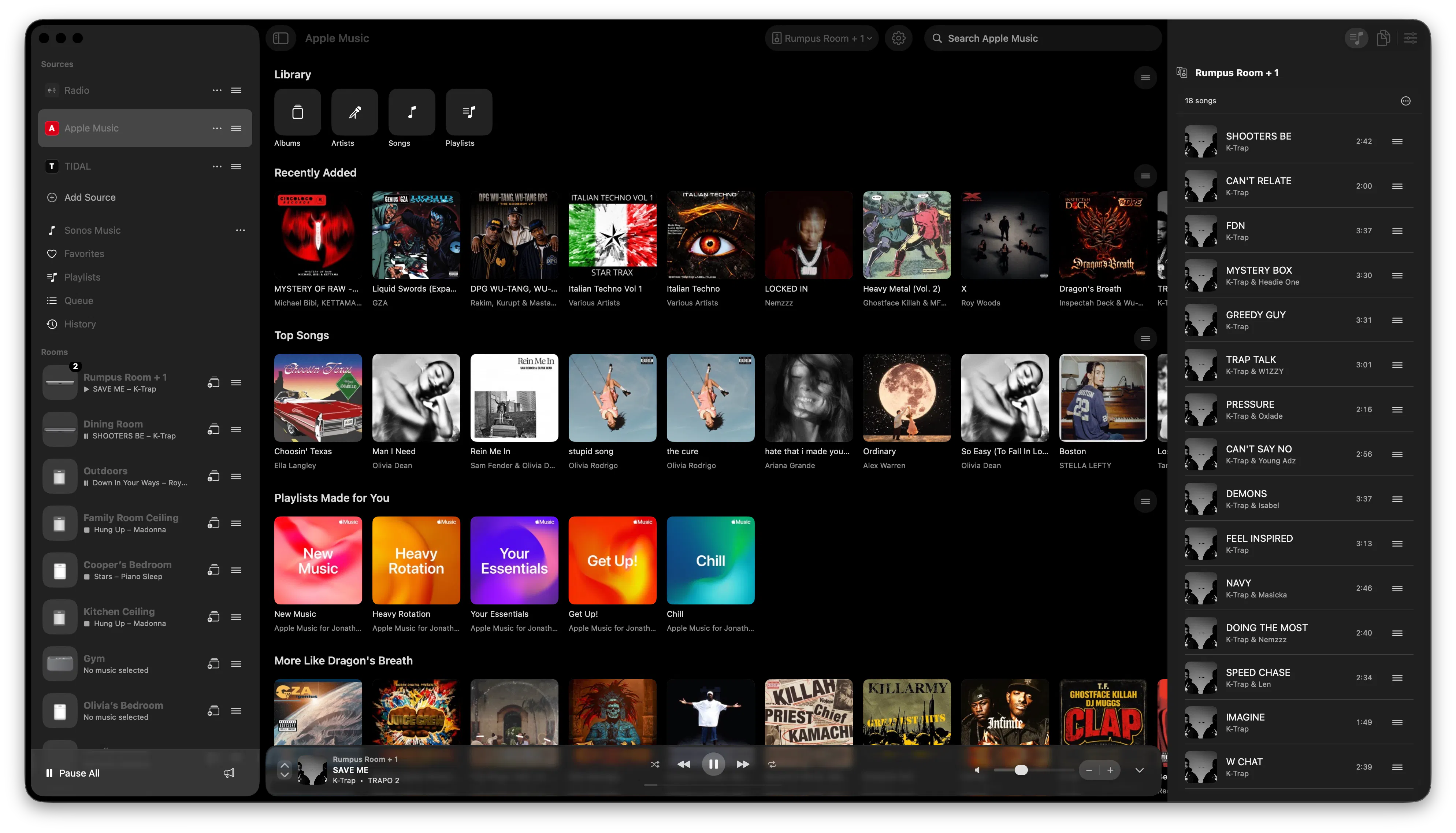This screenshot has width=1456, height=833.
Task: Go back to the previous track
Action: click(x=683, y=764)
